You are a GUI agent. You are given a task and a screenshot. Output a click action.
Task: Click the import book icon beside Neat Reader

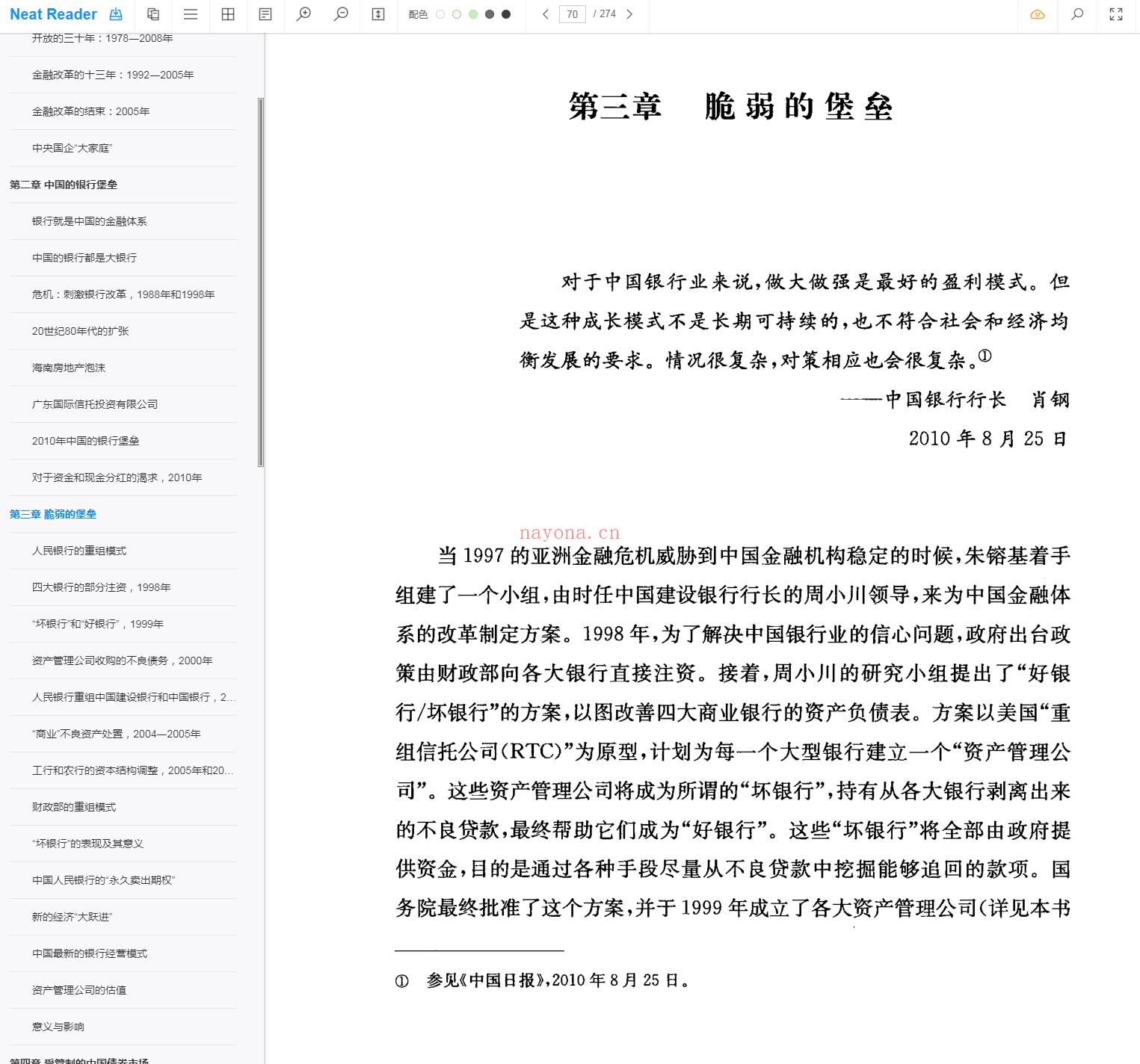coord(115,14)
